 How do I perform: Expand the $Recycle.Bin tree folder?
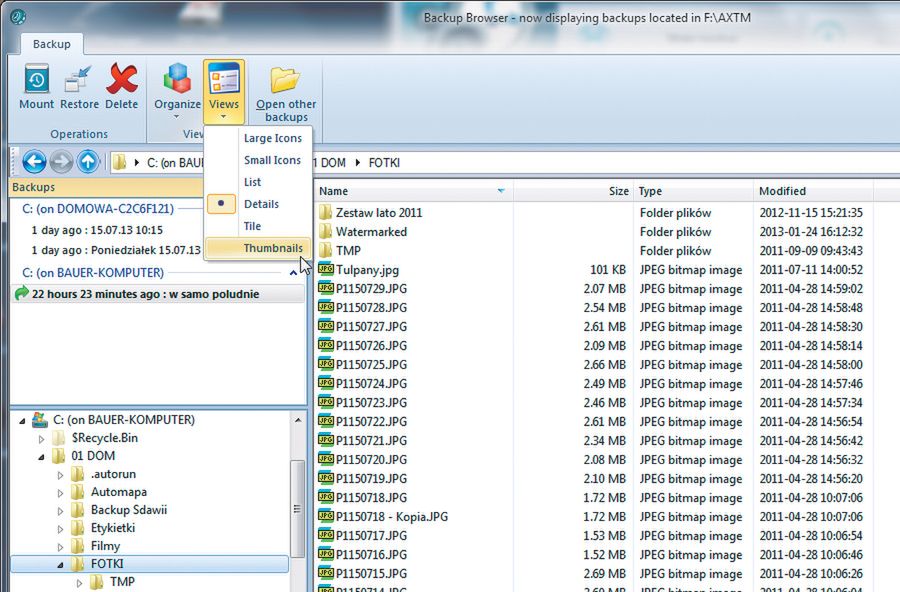tap(42, 439)
